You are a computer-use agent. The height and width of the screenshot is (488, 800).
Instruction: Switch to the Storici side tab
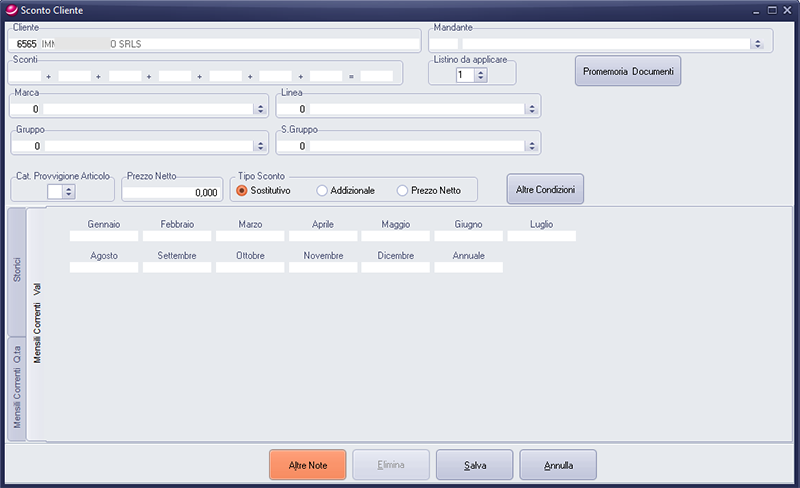[16, 272]
